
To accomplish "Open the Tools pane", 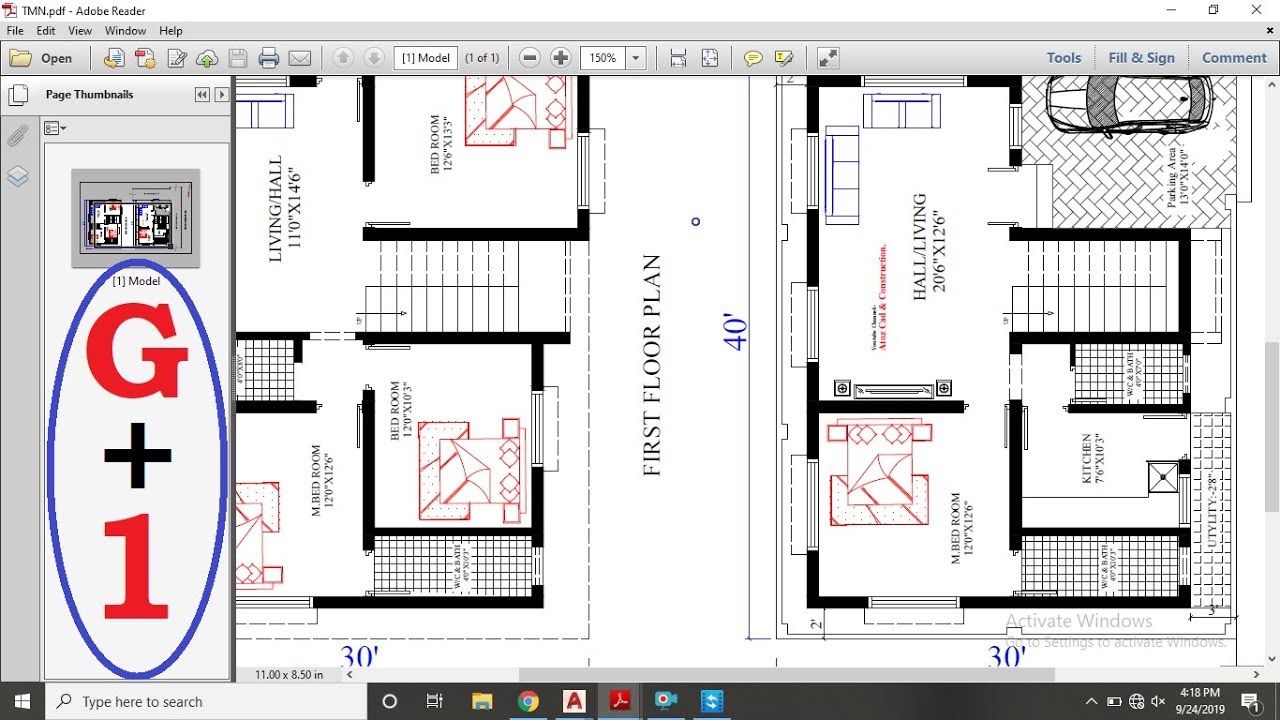I will tap(1064, 58).
